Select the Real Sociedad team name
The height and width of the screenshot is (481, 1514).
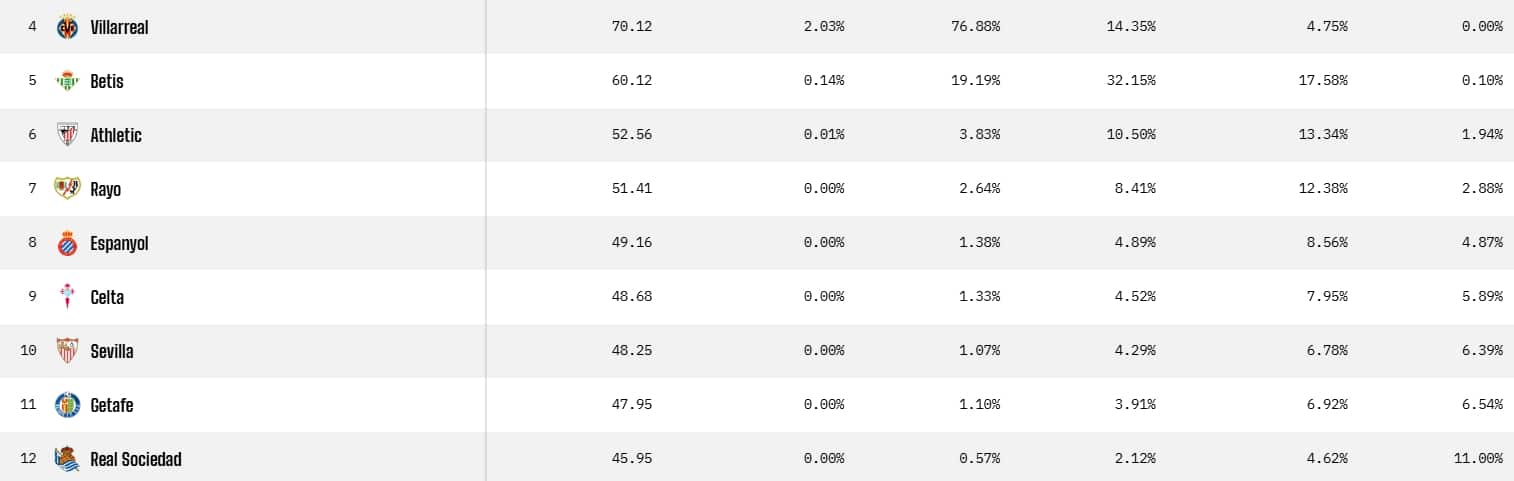(136, 459)
